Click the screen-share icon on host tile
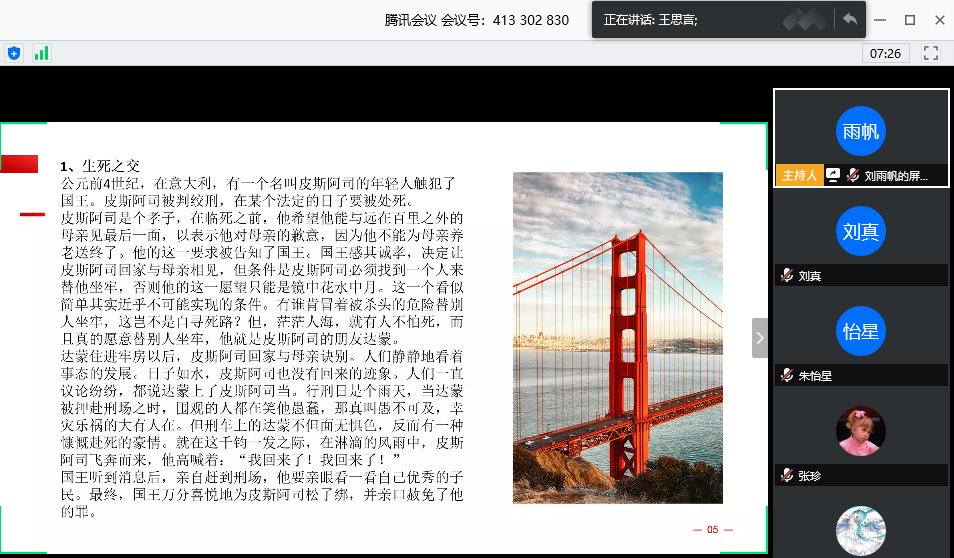 832,175
